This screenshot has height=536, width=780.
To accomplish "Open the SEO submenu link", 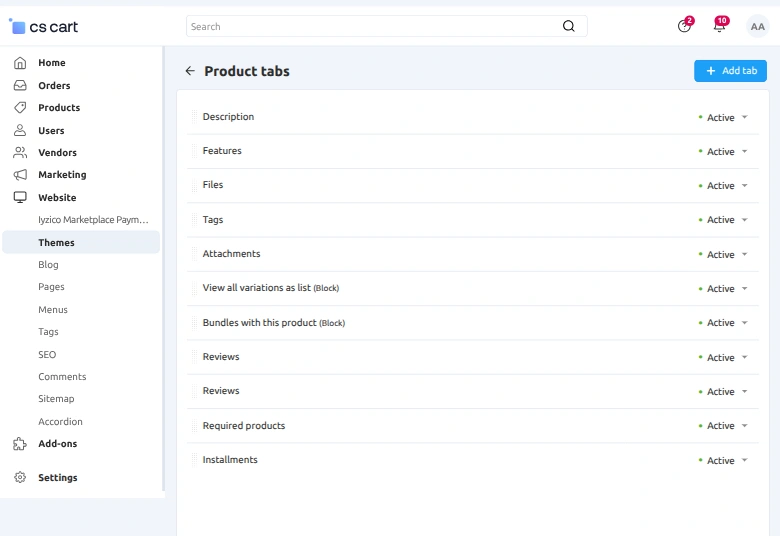I will pyautogui.click(x=47, y=354).
